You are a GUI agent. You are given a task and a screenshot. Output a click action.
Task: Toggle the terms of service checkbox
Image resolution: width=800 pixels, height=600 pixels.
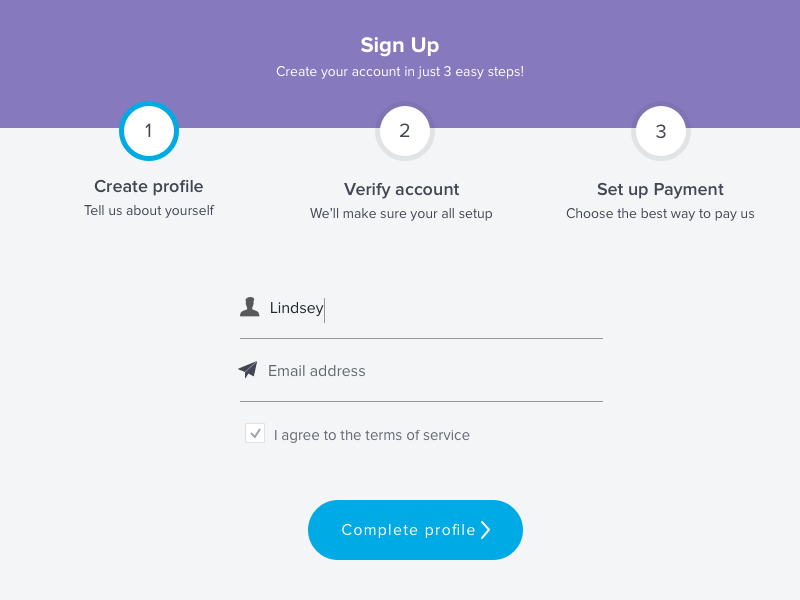point(255,433)
